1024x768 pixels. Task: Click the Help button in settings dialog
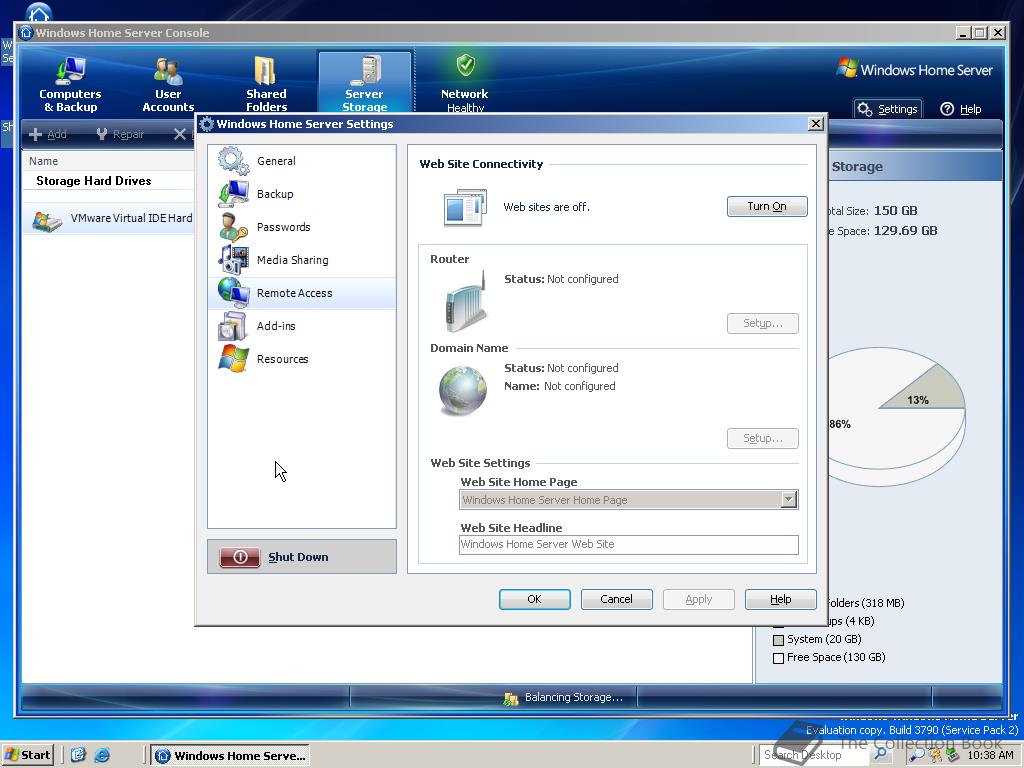(x=780, y=599)
